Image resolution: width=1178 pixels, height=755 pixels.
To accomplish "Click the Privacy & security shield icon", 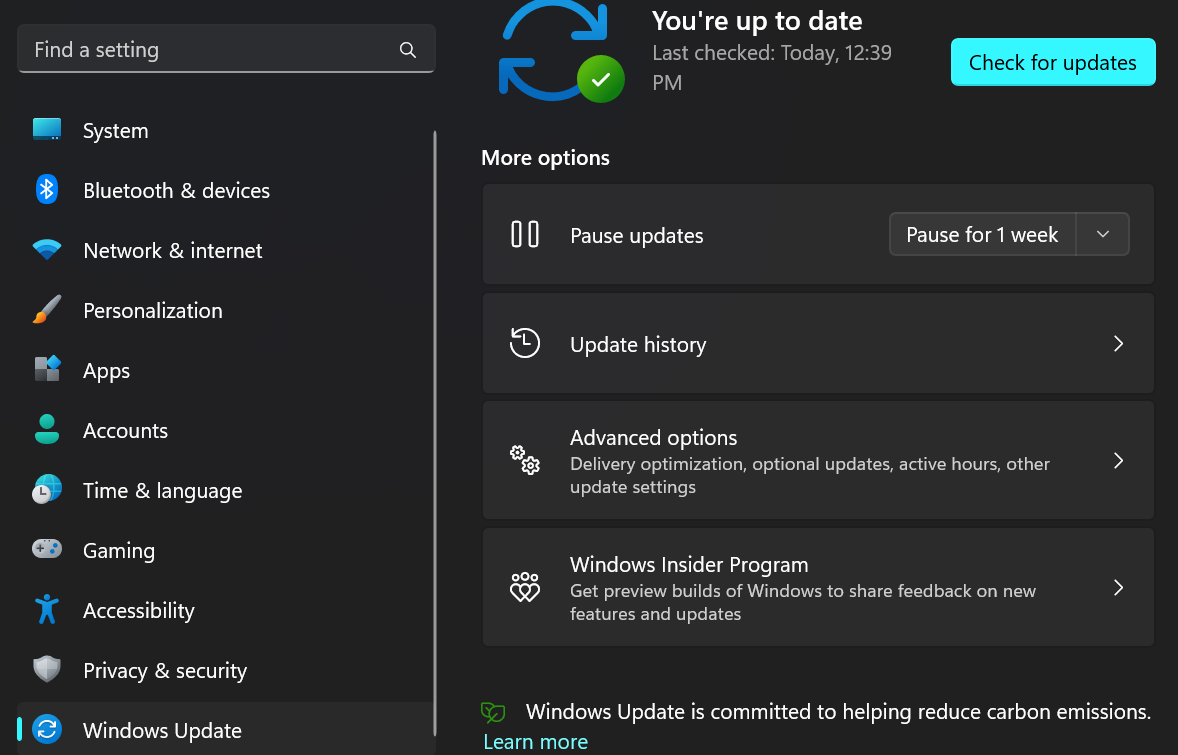I will coord(47,670).
